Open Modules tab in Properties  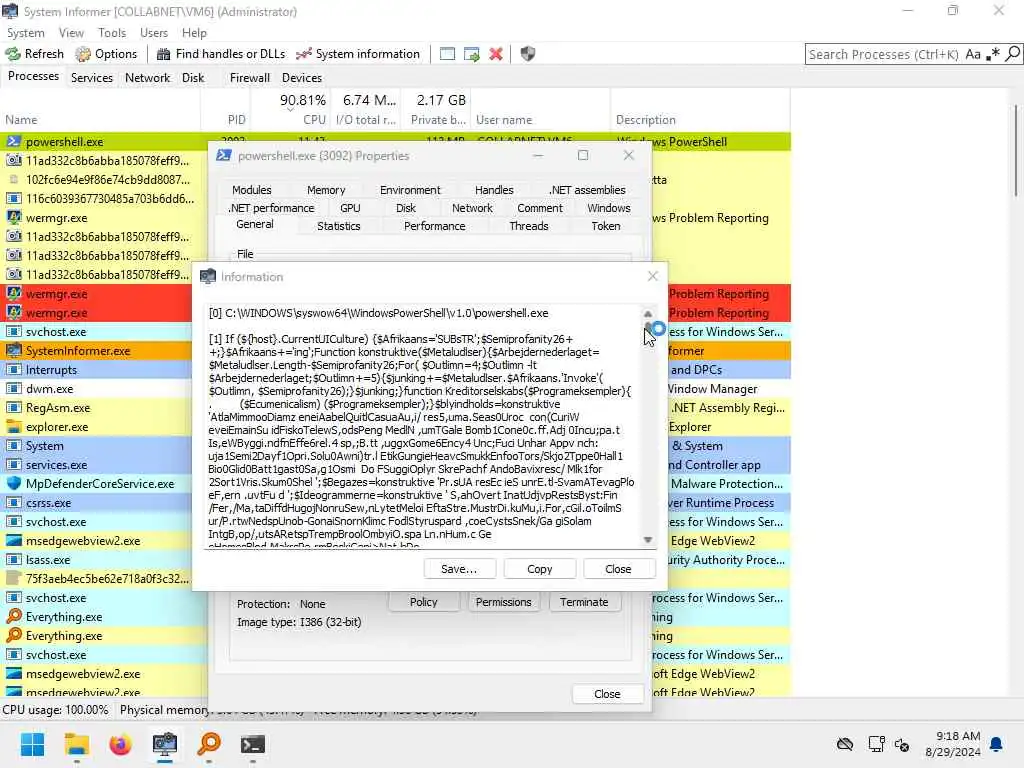(x=251, y=190)
